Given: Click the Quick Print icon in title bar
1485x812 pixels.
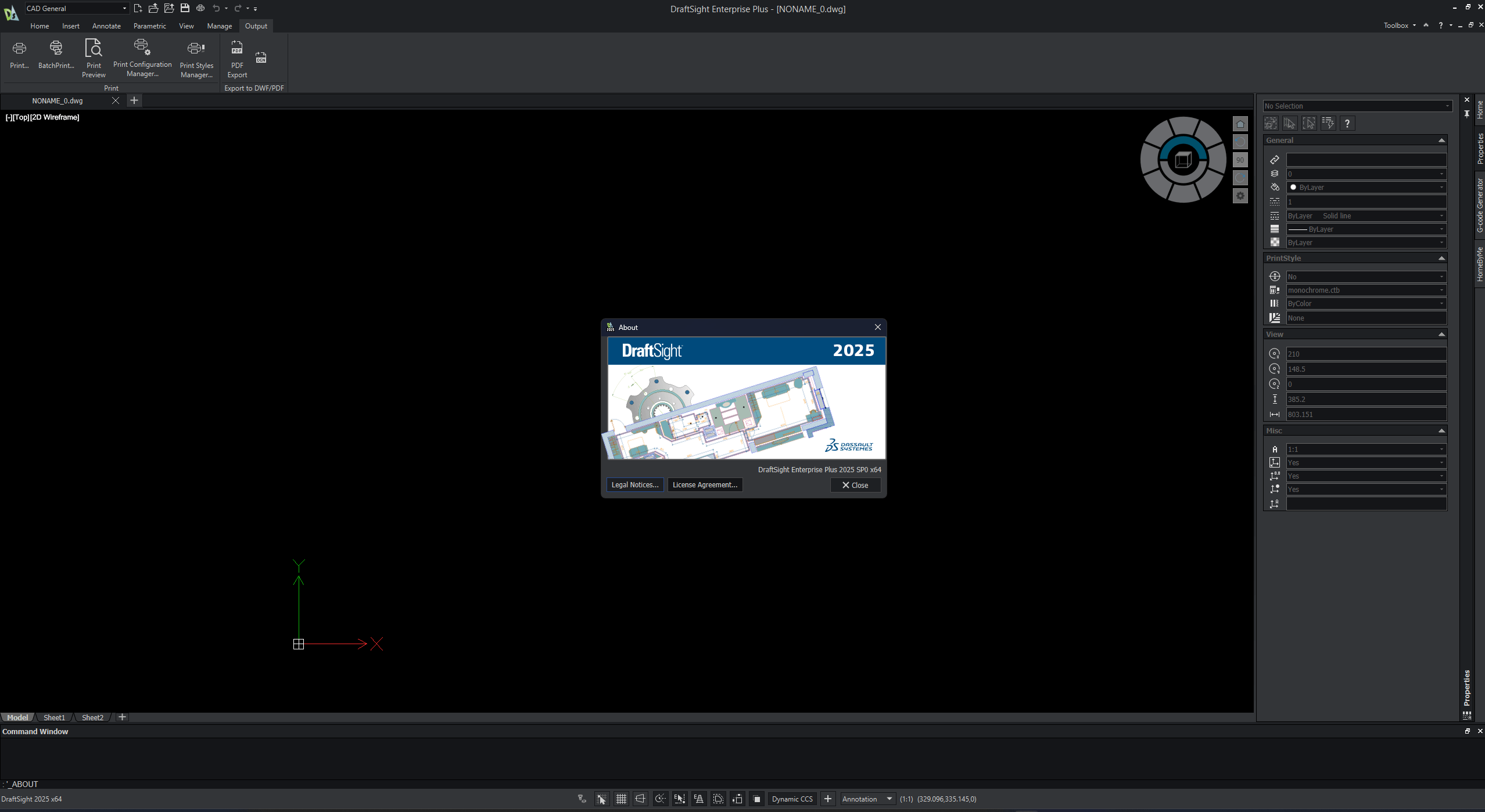Looking at the screenshot, I should tap(200, 8).
